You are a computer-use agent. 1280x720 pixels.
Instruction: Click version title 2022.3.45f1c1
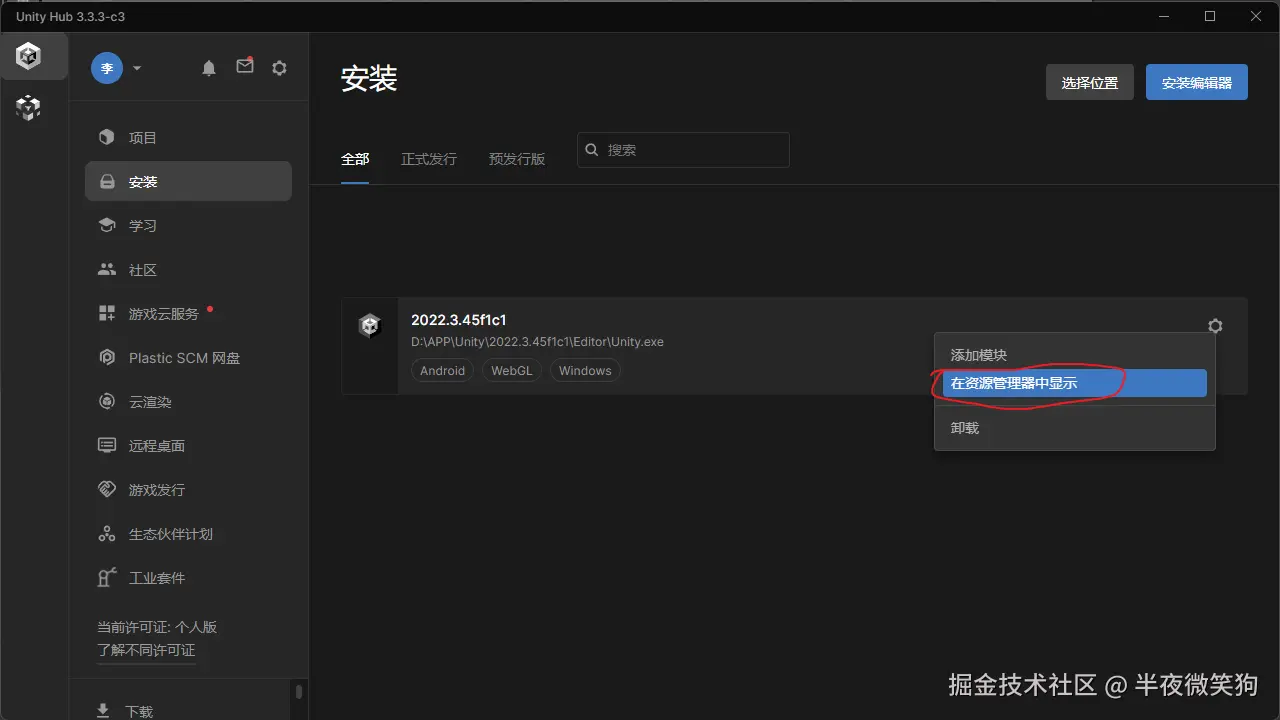point(459,320)
